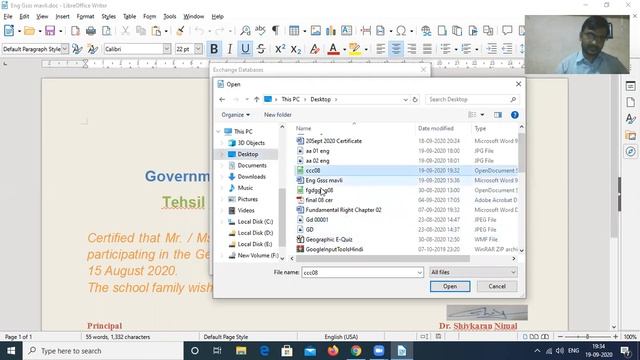Click the Insert Special Character omega icon
The height and width of the screenshot is (360, 640).
pos(401,31)
